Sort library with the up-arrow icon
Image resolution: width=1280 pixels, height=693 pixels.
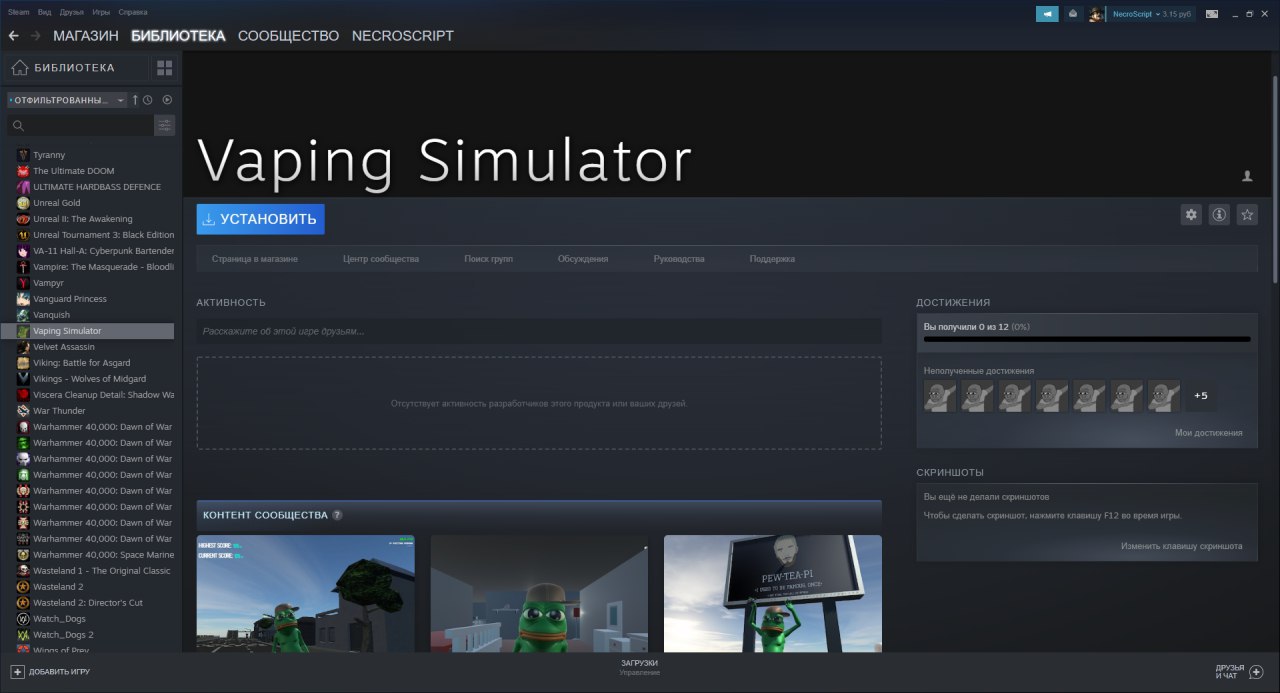click(135, 100)
